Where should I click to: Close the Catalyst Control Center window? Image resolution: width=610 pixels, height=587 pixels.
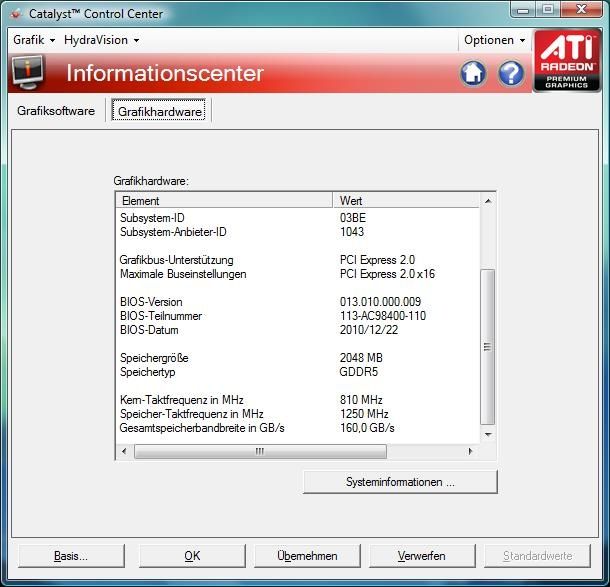(581, 9)
